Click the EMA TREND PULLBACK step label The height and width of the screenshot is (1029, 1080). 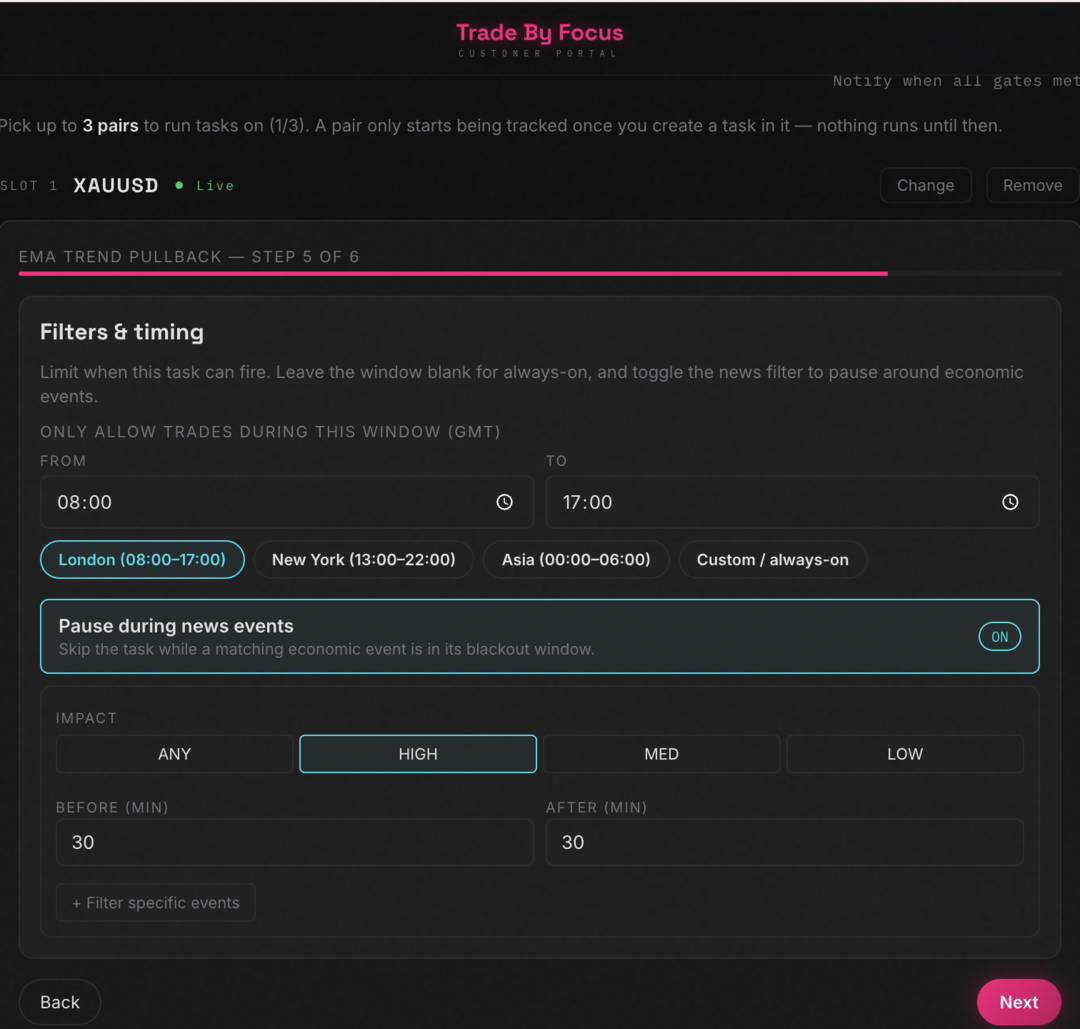189,257
